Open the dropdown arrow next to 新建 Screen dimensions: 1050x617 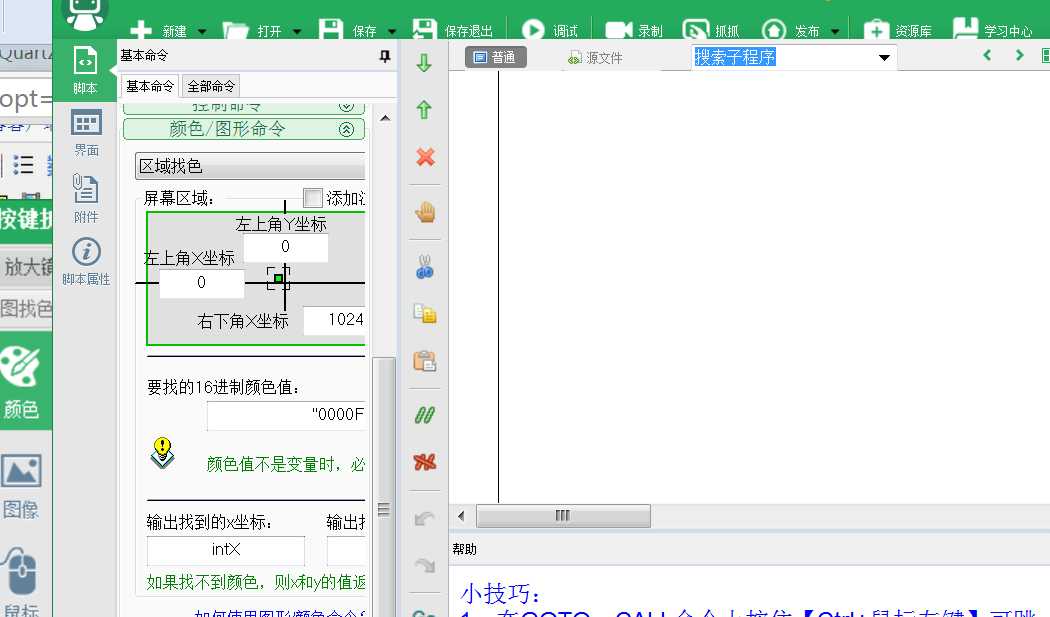(x=202, y=31)
